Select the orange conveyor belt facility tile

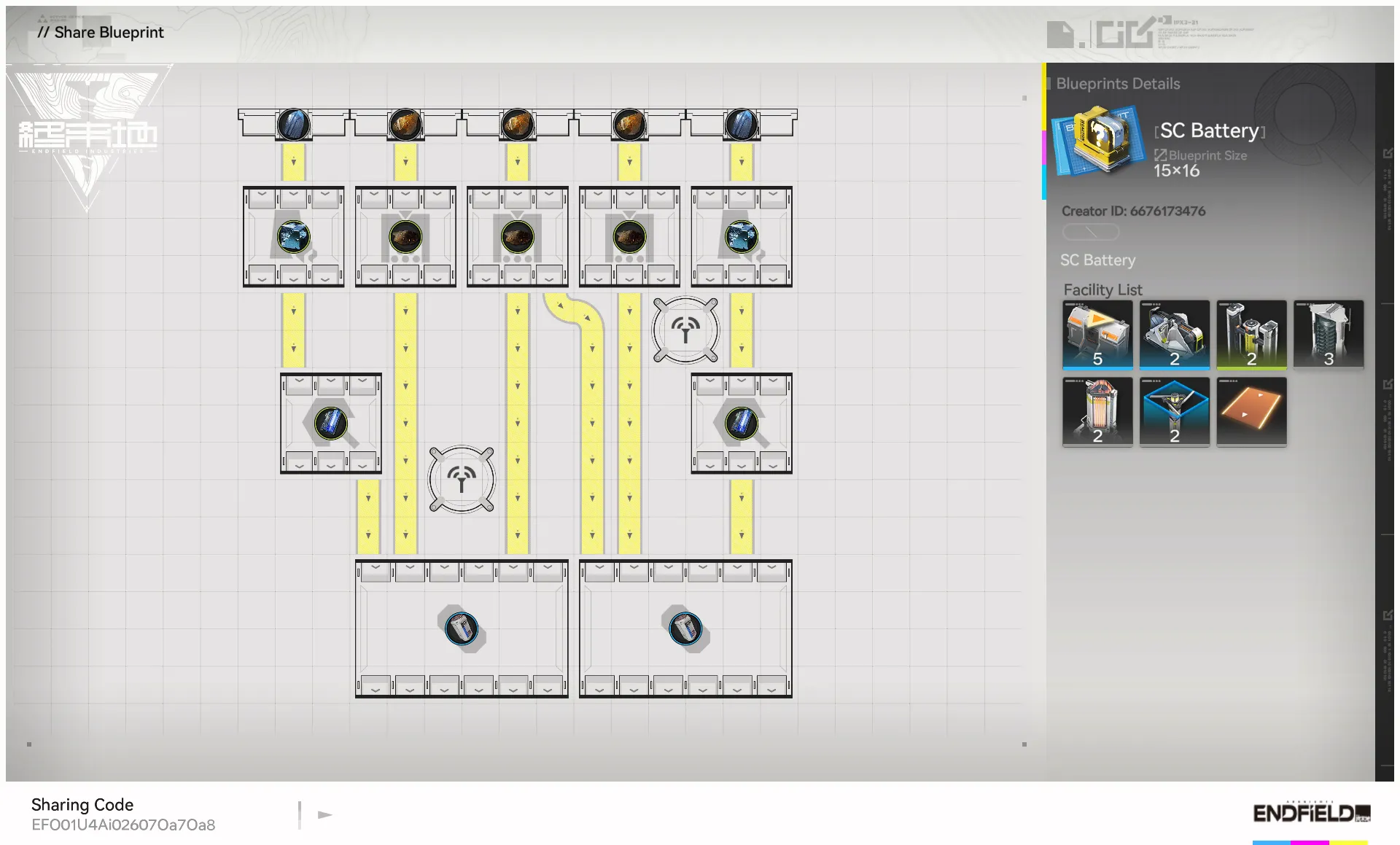pos(1251,410)
